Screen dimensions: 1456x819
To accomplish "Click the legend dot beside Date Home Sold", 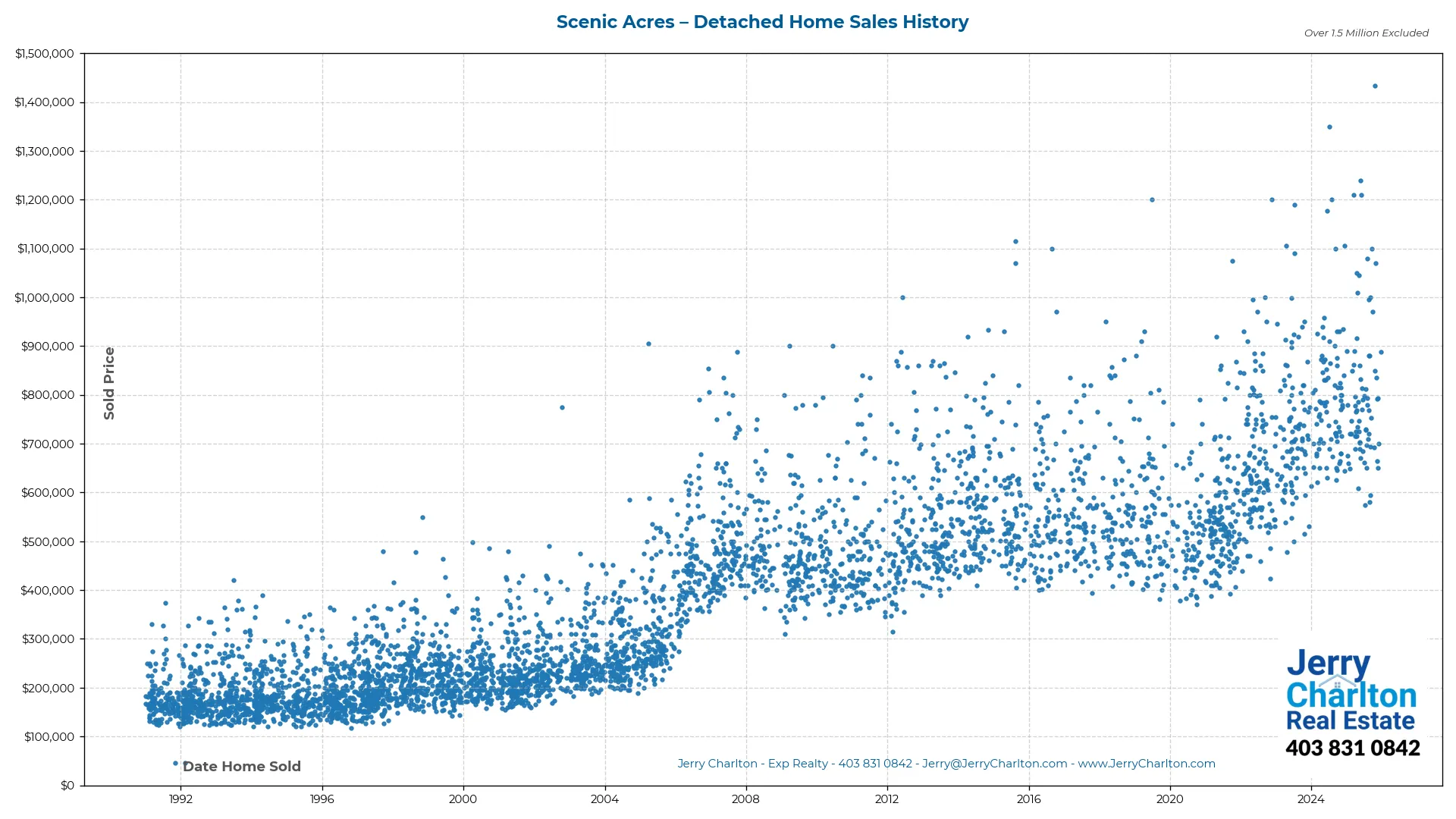I will (x=175, y=764).
